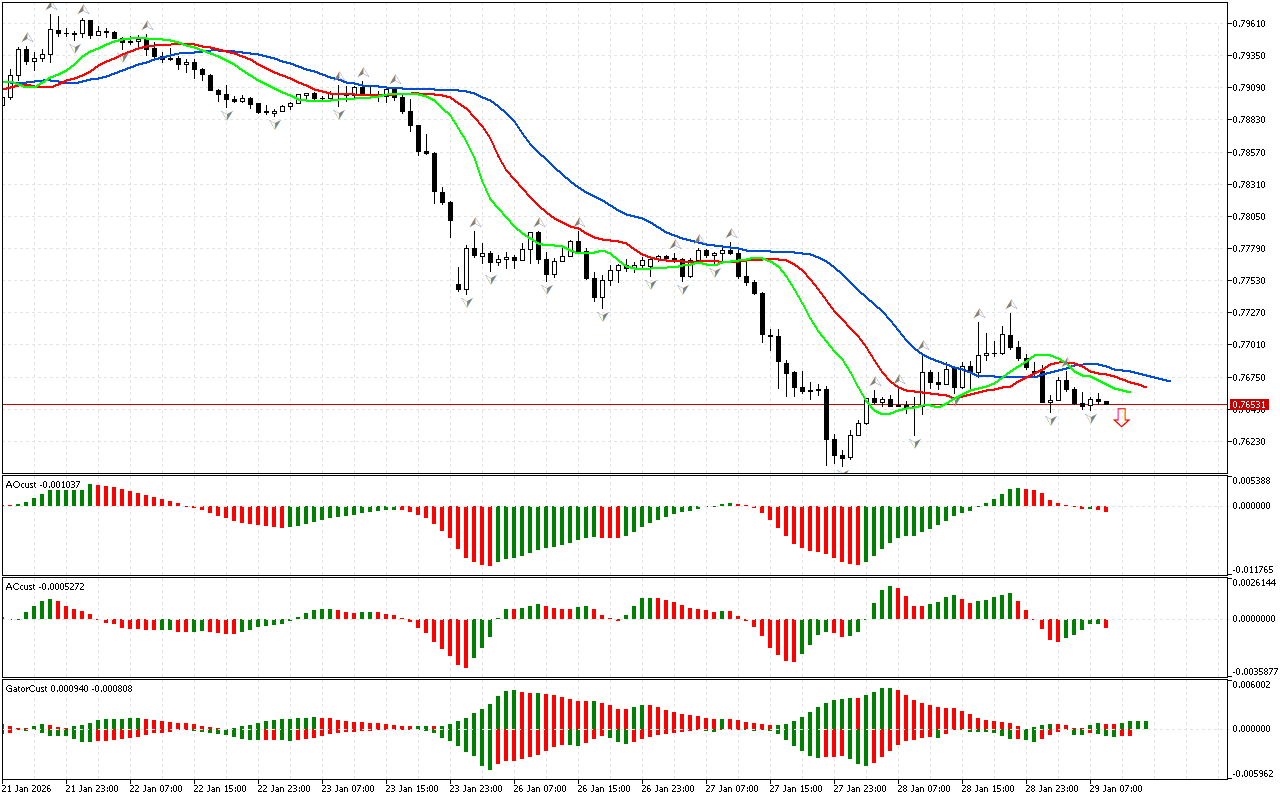Click the 23 Jan 15:00 time label
The image size is (1280, 800).
[x=413, y=789]
